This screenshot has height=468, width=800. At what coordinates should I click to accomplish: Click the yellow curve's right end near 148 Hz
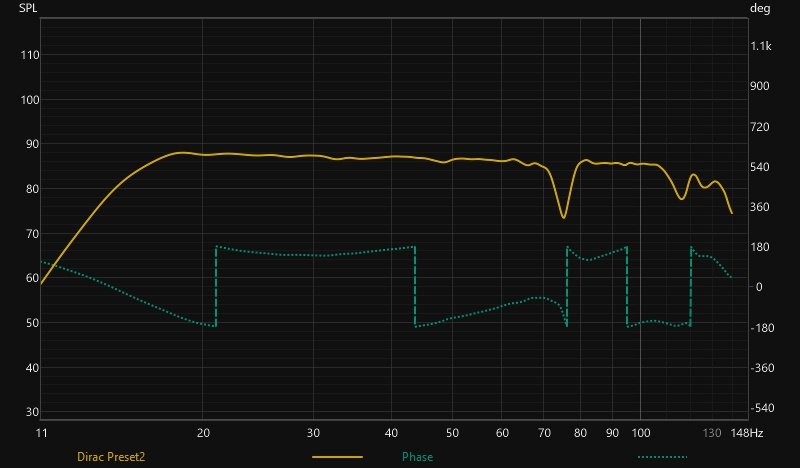tap(731, 212)
